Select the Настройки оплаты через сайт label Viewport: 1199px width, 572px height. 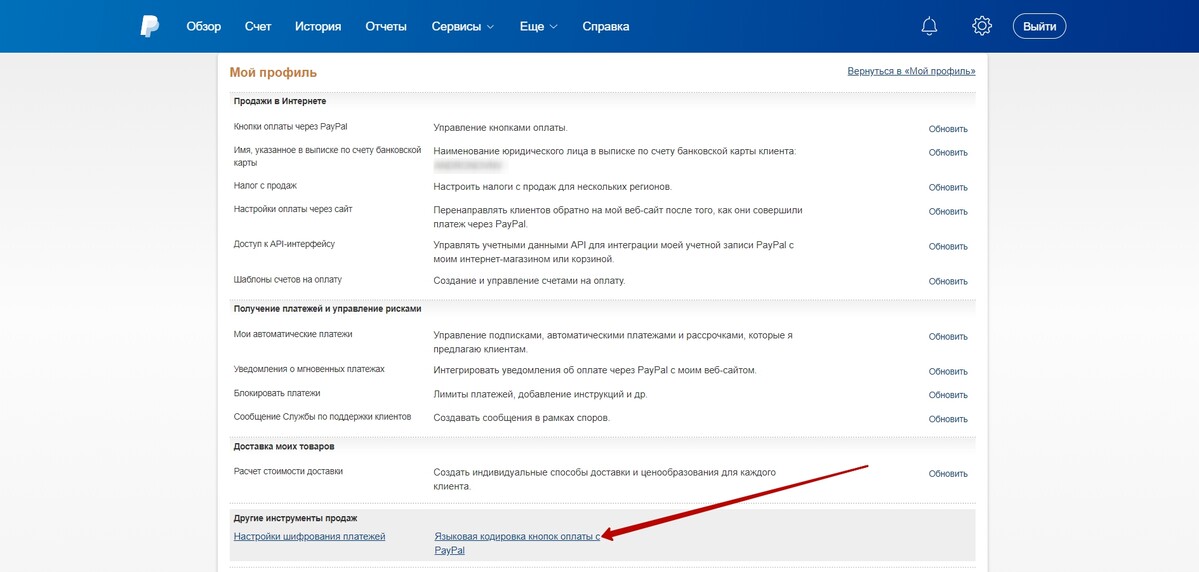(293, 209)
